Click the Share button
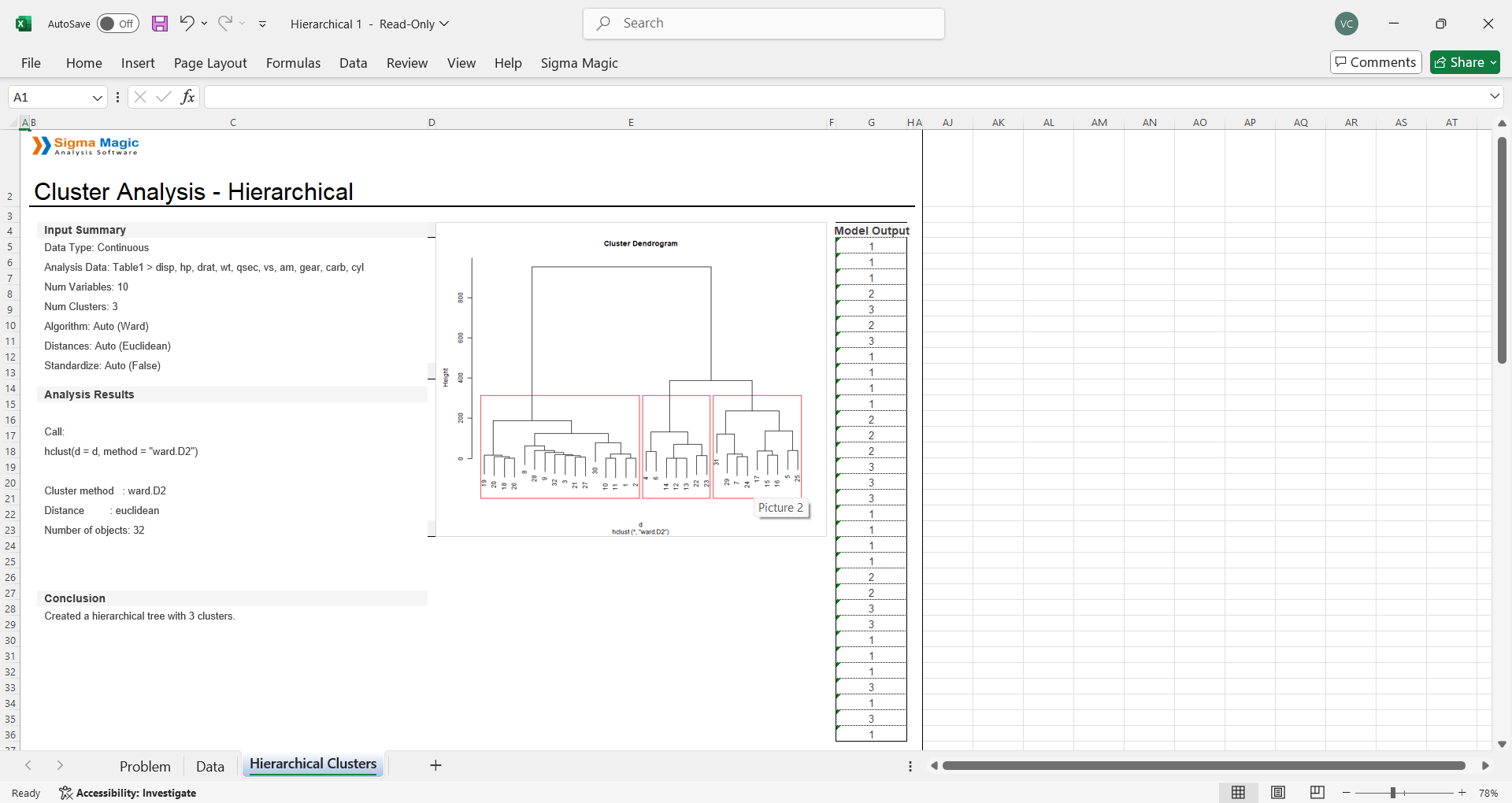The height and width of the screenshot is (803, 1512). (x=1465, y=62)
